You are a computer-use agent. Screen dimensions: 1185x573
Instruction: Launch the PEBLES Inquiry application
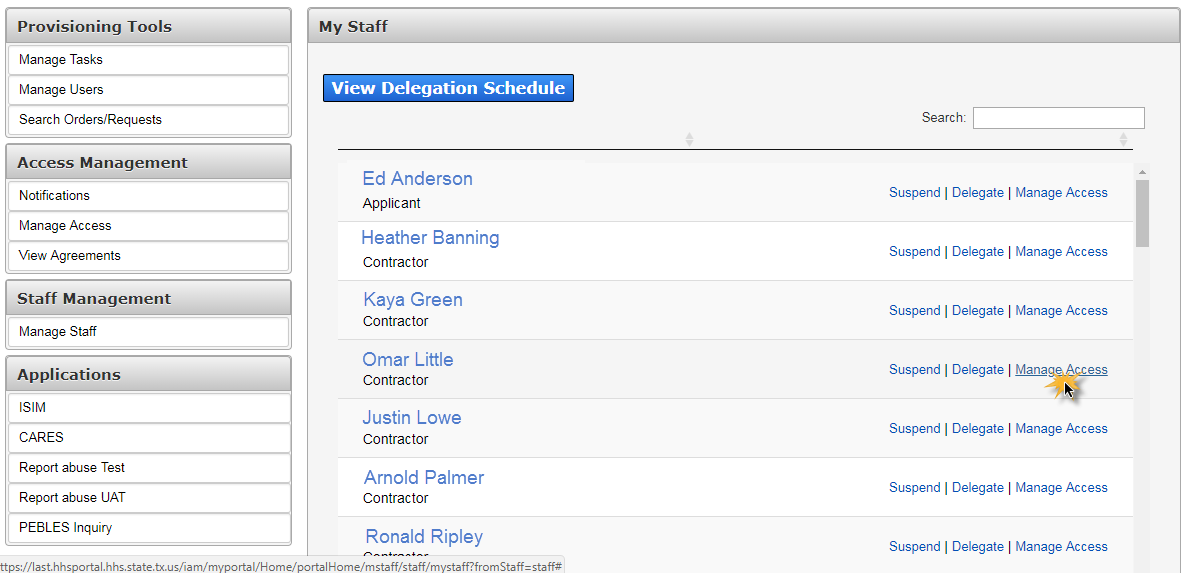tap(148, 528)
